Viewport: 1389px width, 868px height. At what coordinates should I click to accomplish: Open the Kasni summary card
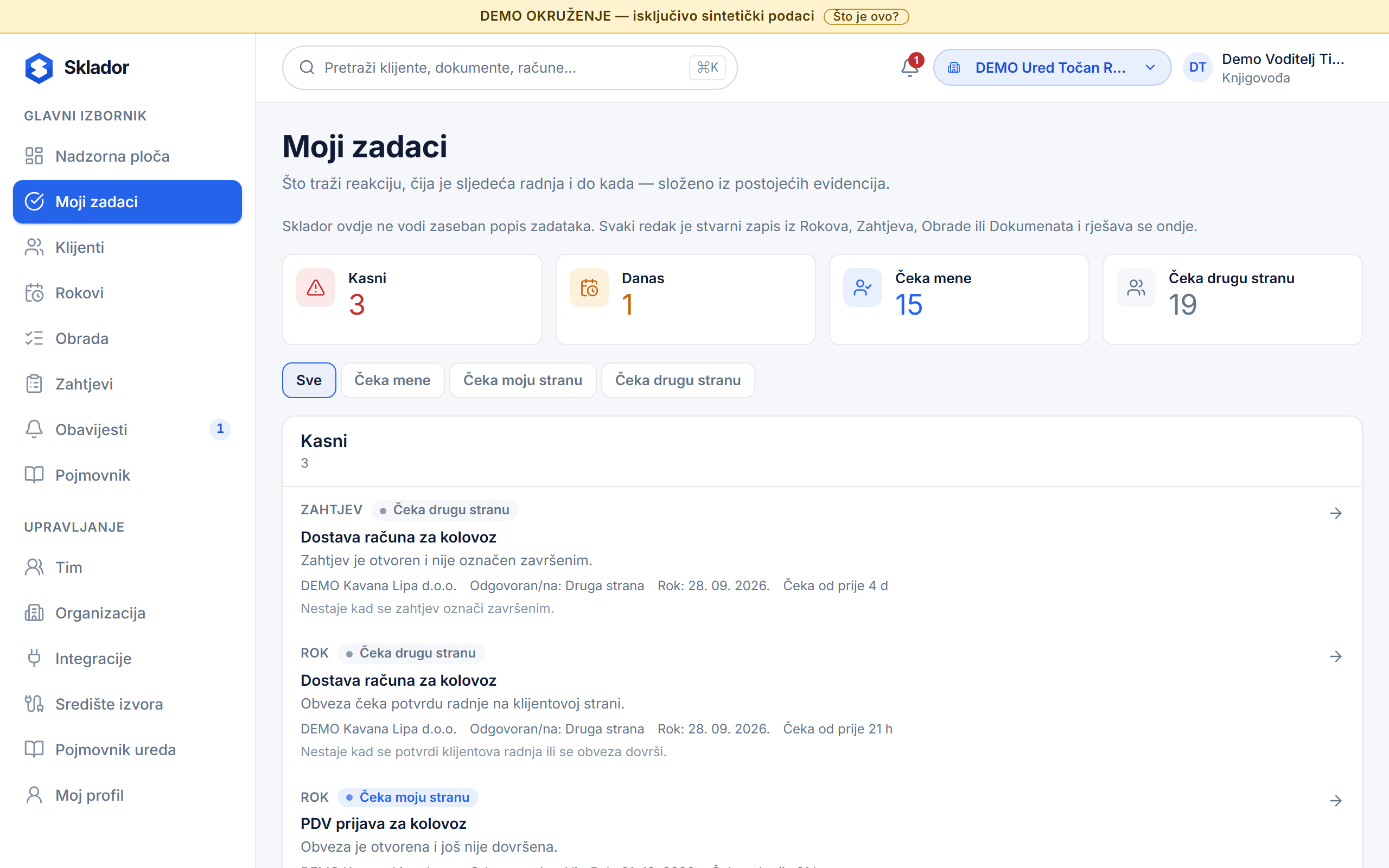412,299
